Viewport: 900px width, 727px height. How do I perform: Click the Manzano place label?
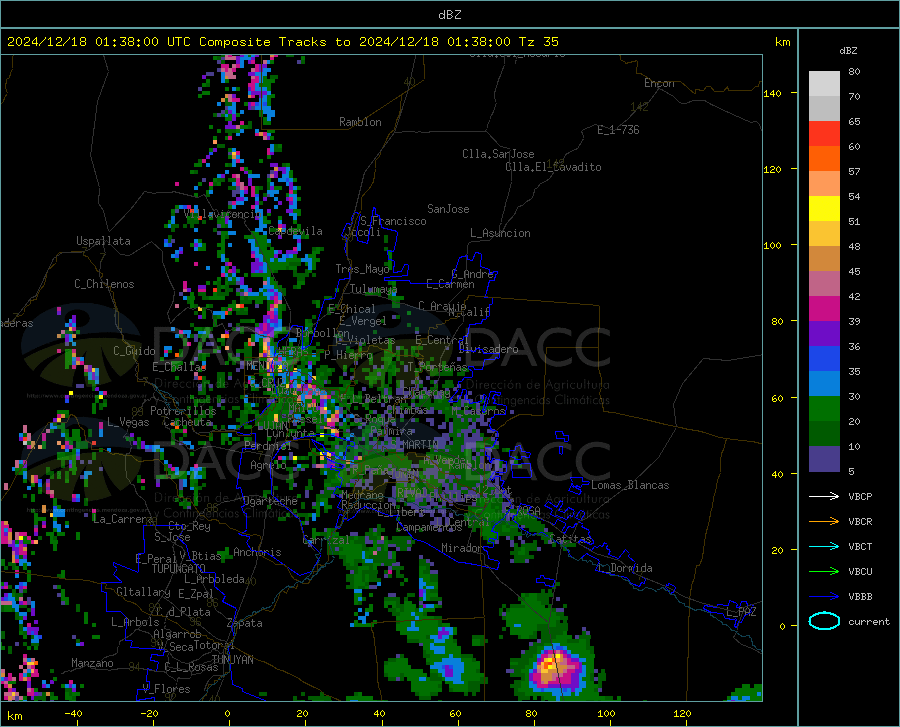(92, 663)
